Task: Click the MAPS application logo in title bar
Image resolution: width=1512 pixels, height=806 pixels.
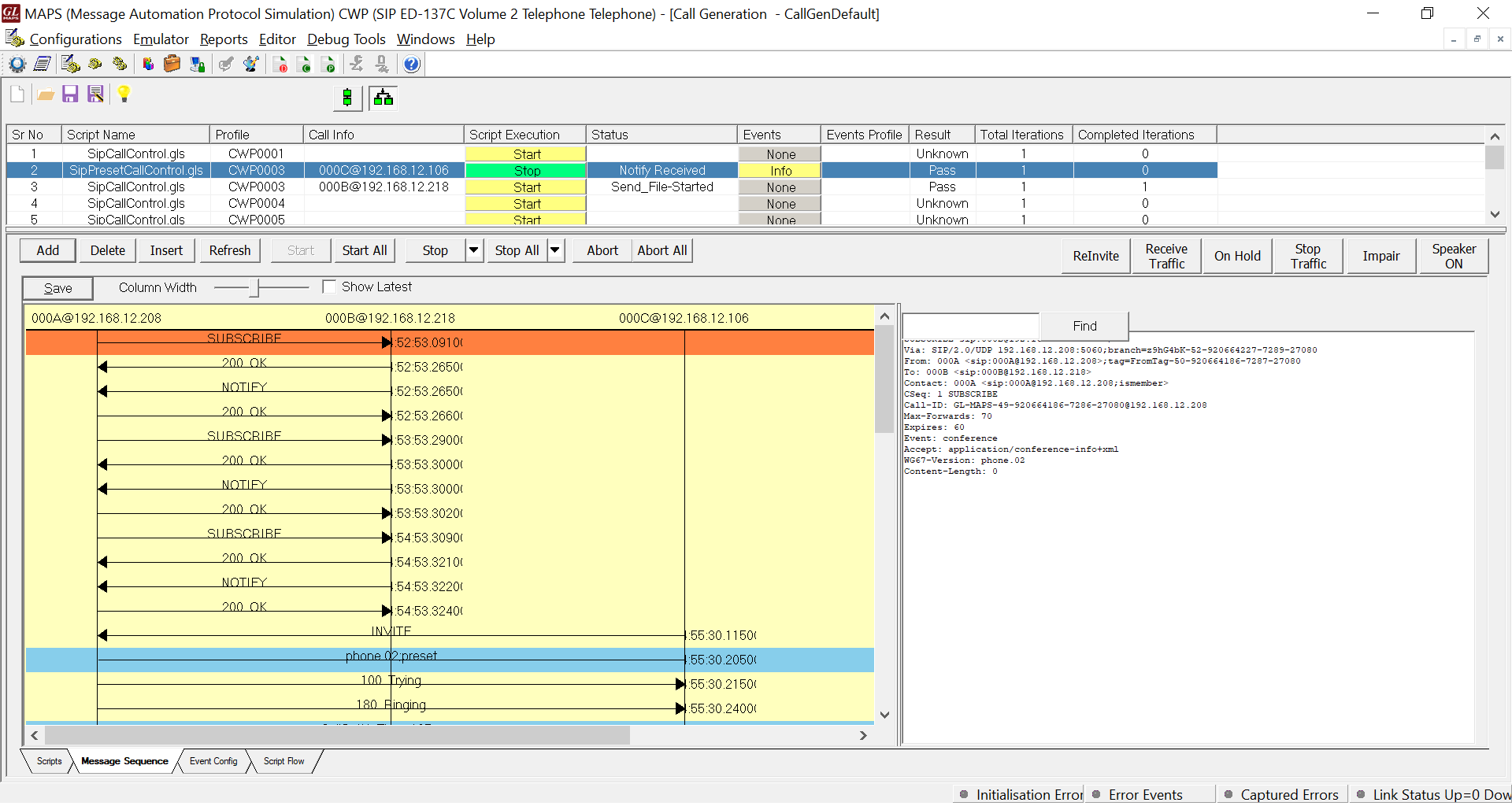Action: (x=11, y=13)
